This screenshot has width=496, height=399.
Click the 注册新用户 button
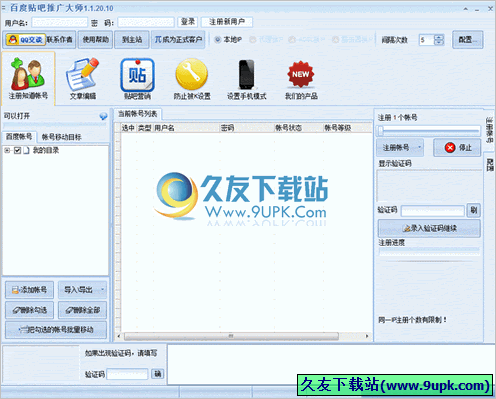[x=227, y=22]
